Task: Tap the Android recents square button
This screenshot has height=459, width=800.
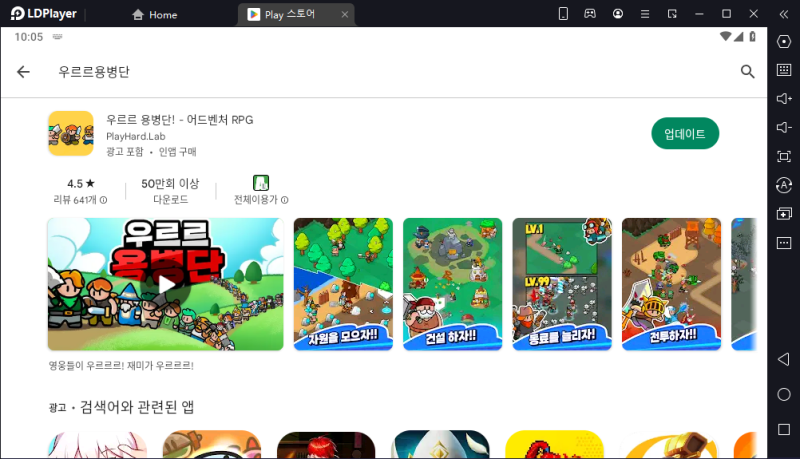Action: pyautogui.click(x=784, y=429)
